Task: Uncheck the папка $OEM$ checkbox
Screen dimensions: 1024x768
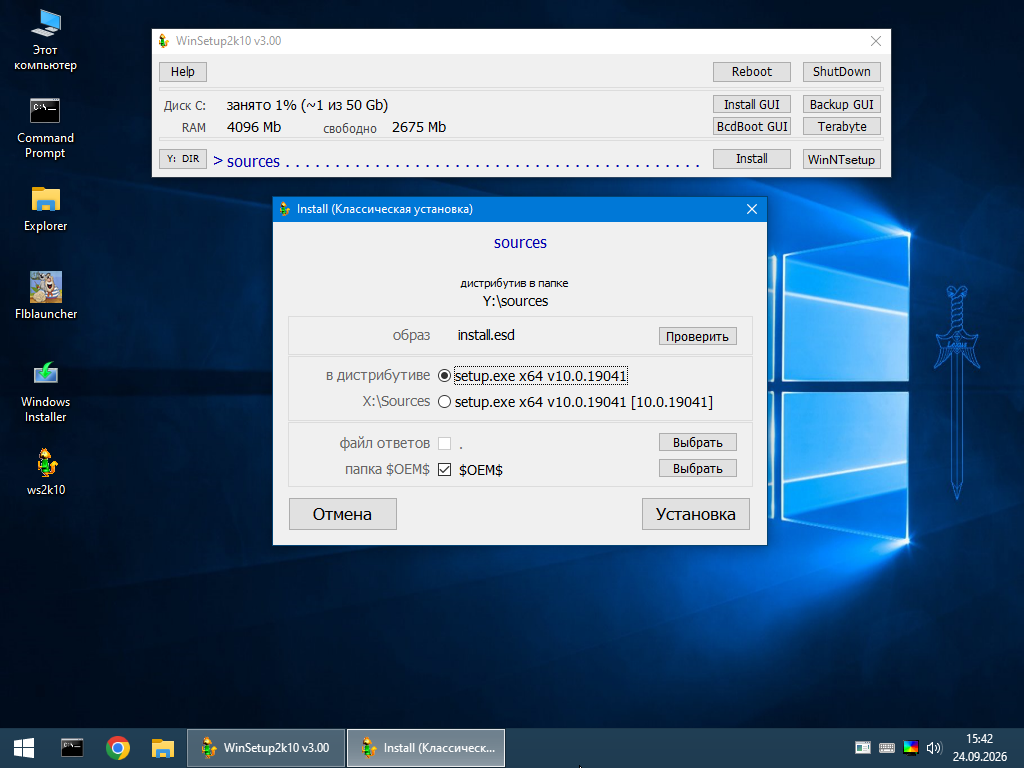Action: click(x=444, y=470)
